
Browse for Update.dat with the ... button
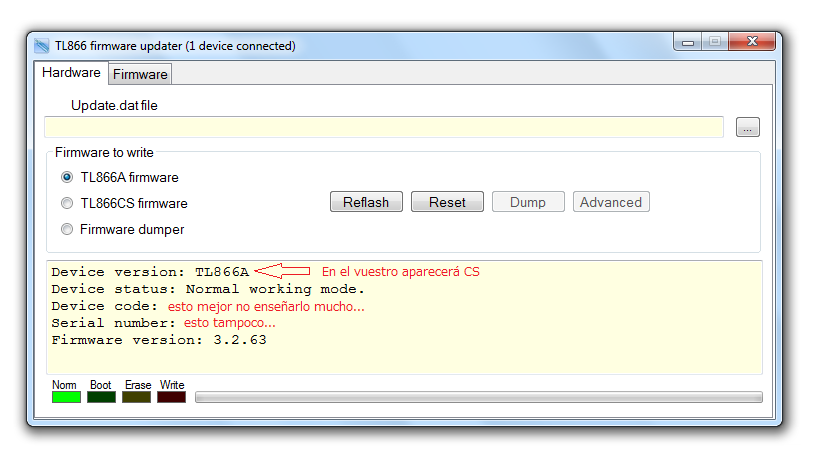pyautogui.click(x=748, y=127)
